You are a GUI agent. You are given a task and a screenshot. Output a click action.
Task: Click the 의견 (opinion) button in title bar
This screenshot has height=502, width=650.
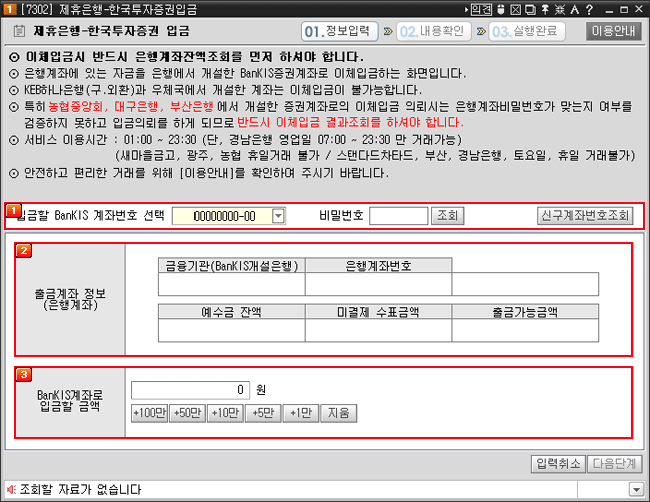481,9
